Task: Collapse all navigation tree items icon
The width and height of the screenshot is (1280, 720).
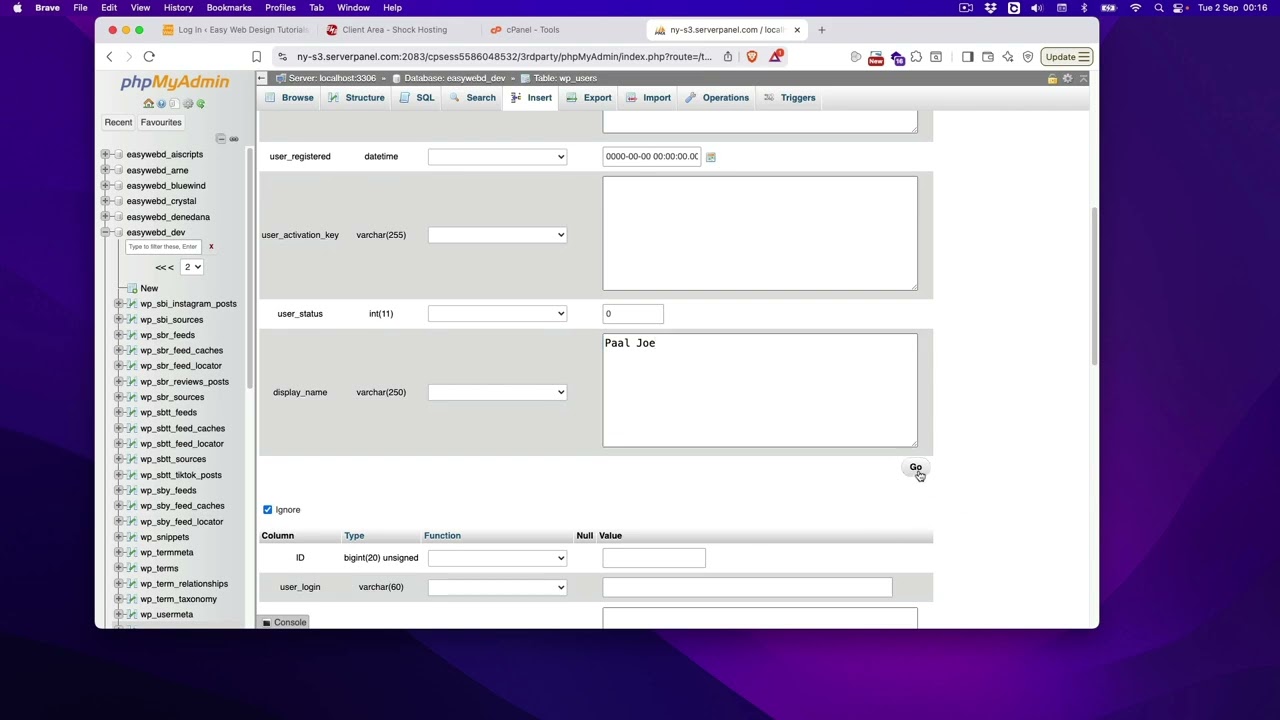Action: tap(221, 139)
